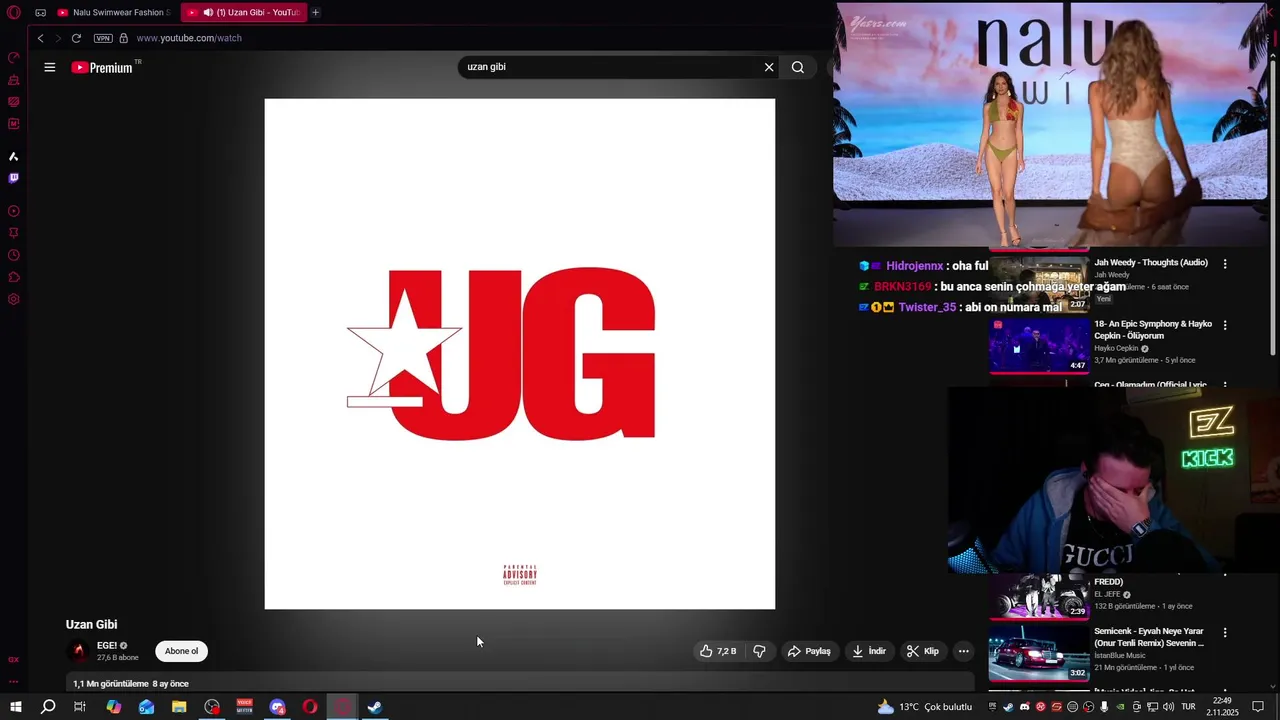The height and width of the screenshot is (720, 1280).
Task: Open options for Semicenk Eyvah Neye Yarar
Action: 1225,633
